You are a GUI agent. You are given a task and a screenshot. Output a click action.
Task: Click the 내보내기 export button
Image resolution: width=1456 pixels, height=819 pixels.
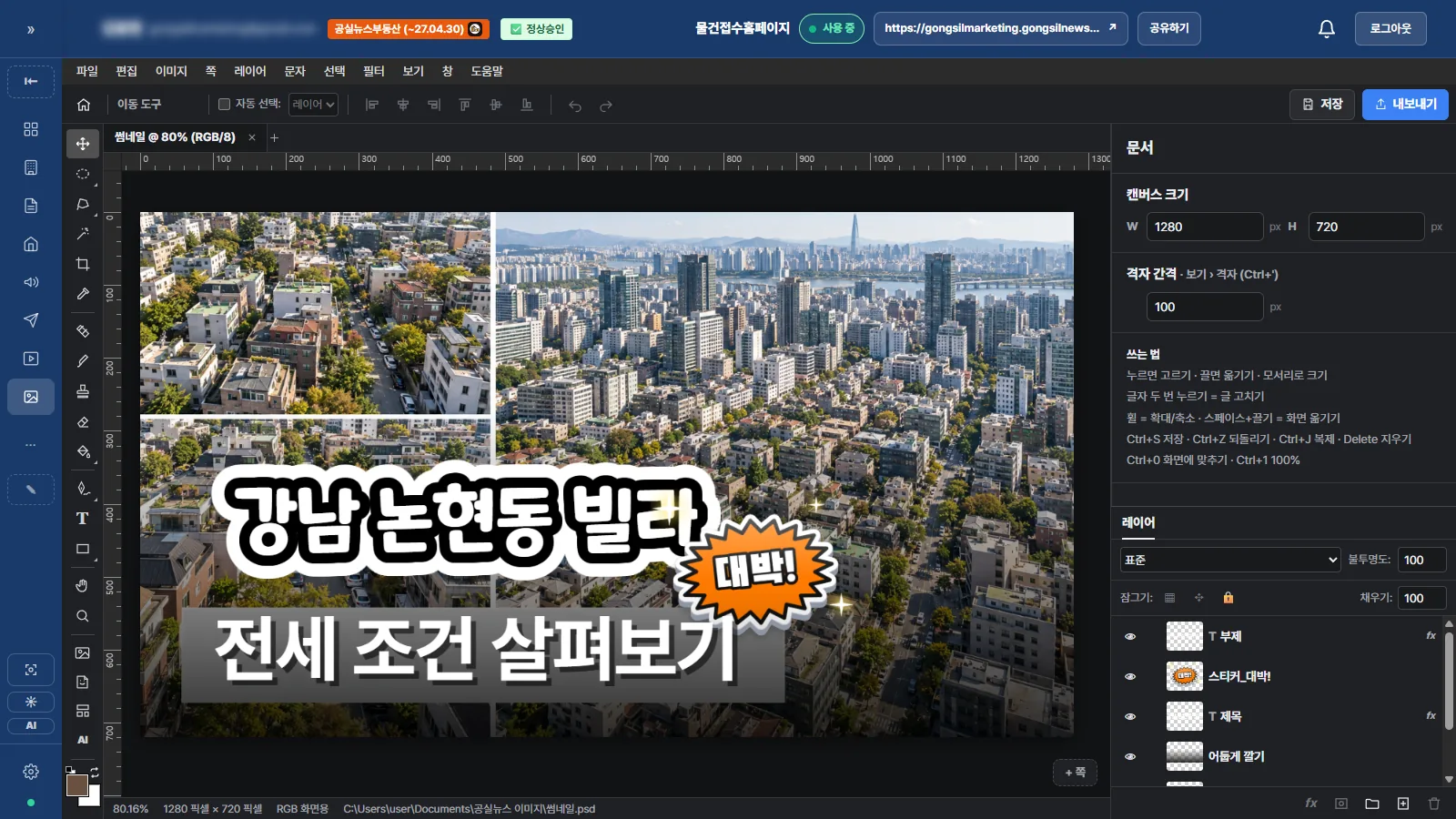pyautogui.click(x=1405, y=105)
